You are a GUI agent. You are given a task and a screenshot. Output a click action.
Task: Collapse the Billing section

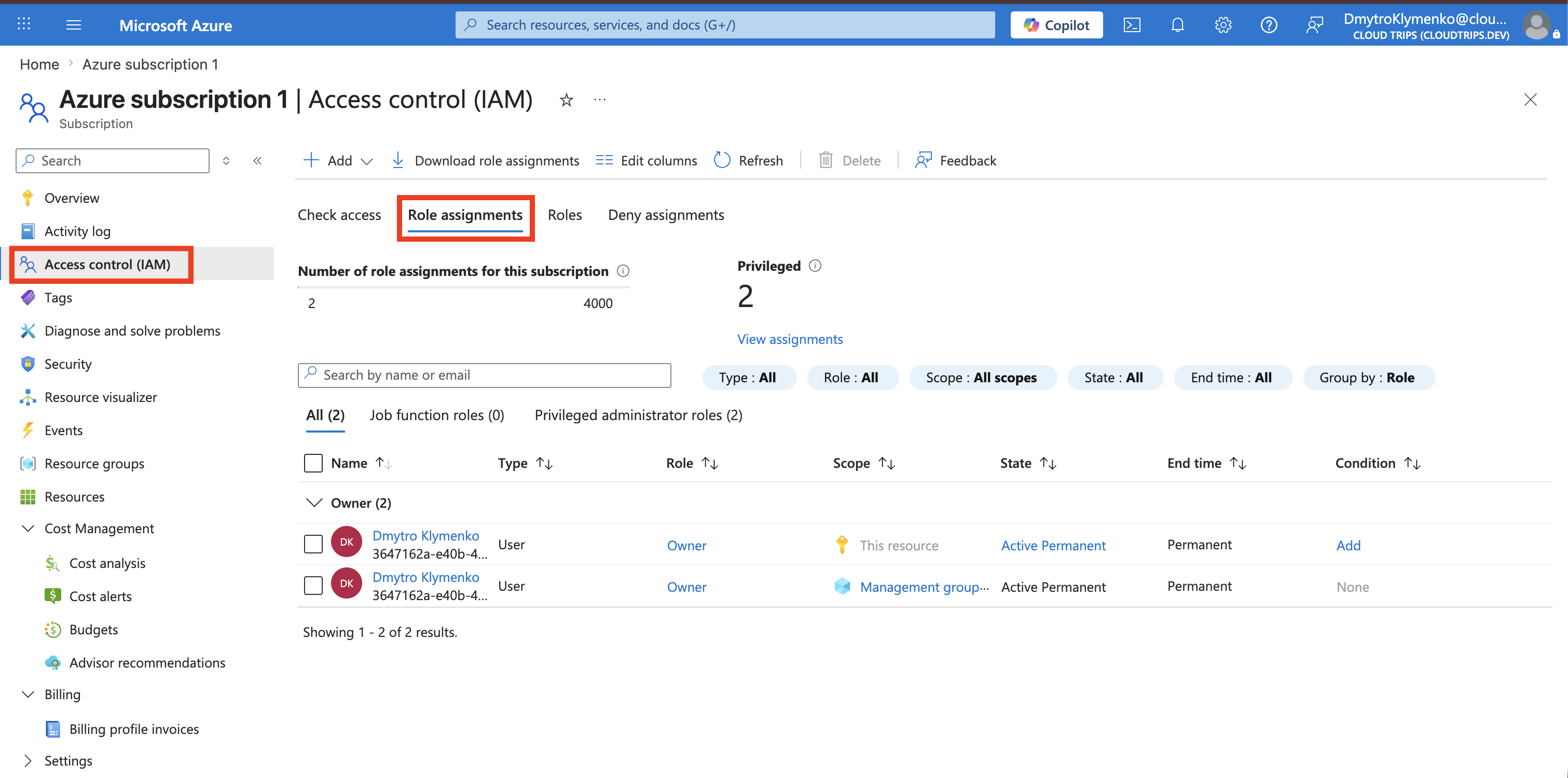[x=28, y=694]
